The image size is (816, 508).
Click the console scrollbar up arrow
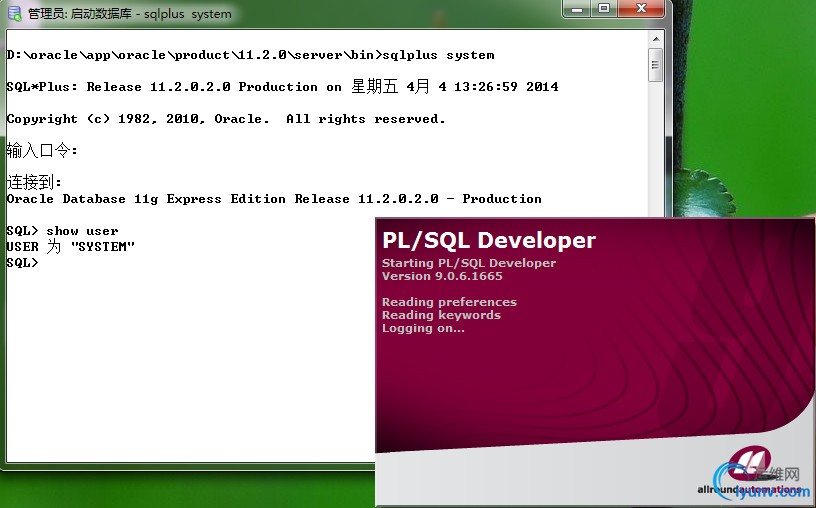[656, 40]
